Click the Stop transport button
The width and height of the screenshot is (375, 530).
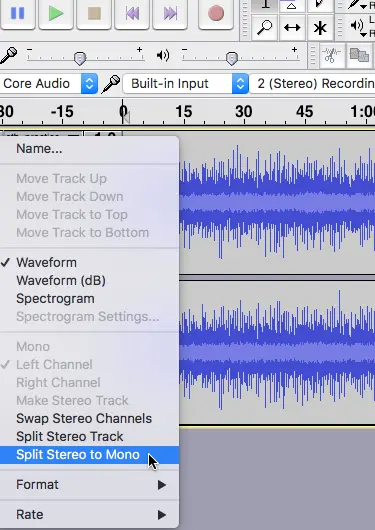coord(94,14)
